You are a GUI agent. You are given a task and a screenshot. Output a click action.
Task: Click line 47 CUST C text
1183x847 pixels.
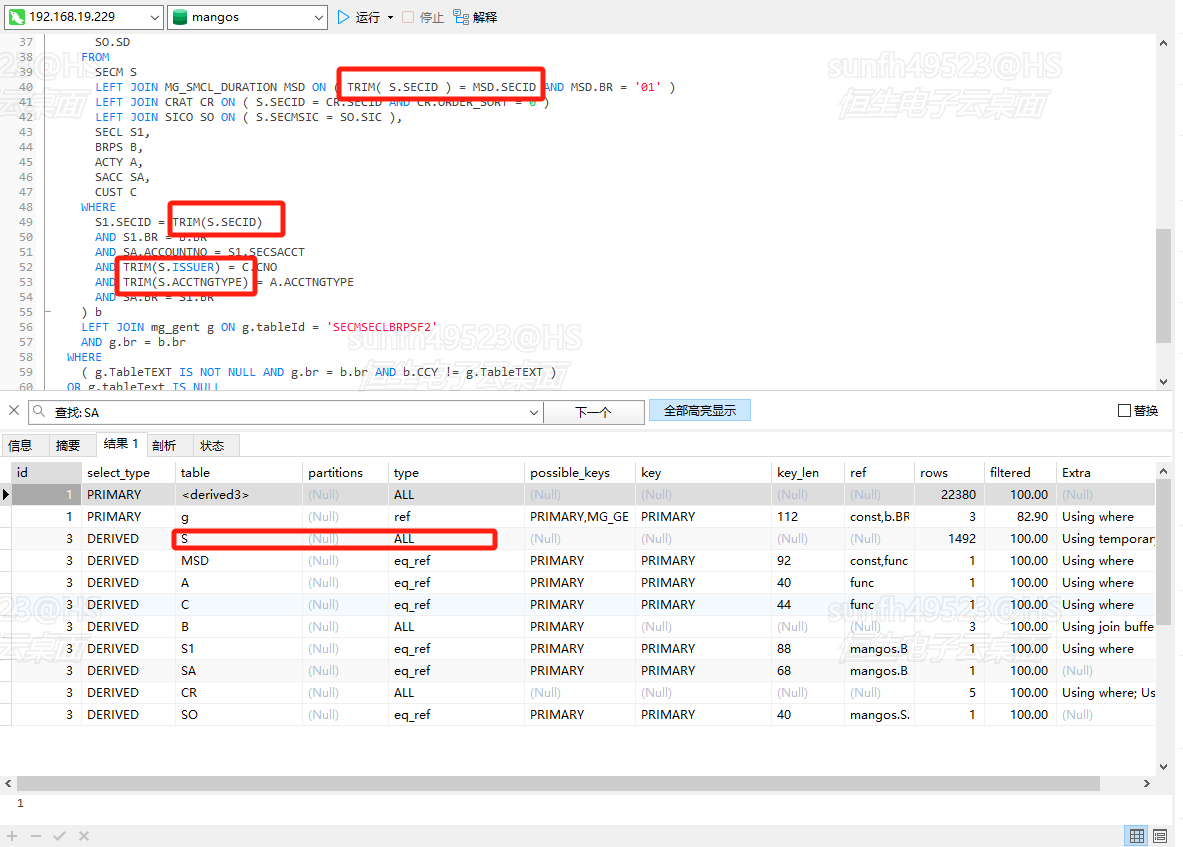pos(116,192)
